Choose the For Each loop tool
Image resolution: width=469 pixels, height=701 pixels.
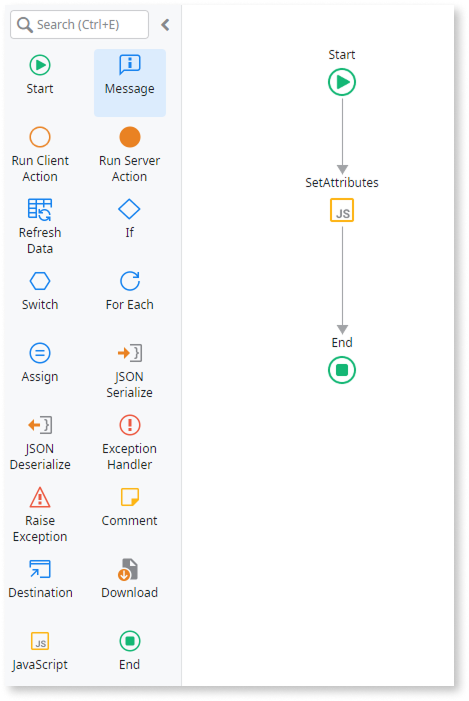[130, 291]
